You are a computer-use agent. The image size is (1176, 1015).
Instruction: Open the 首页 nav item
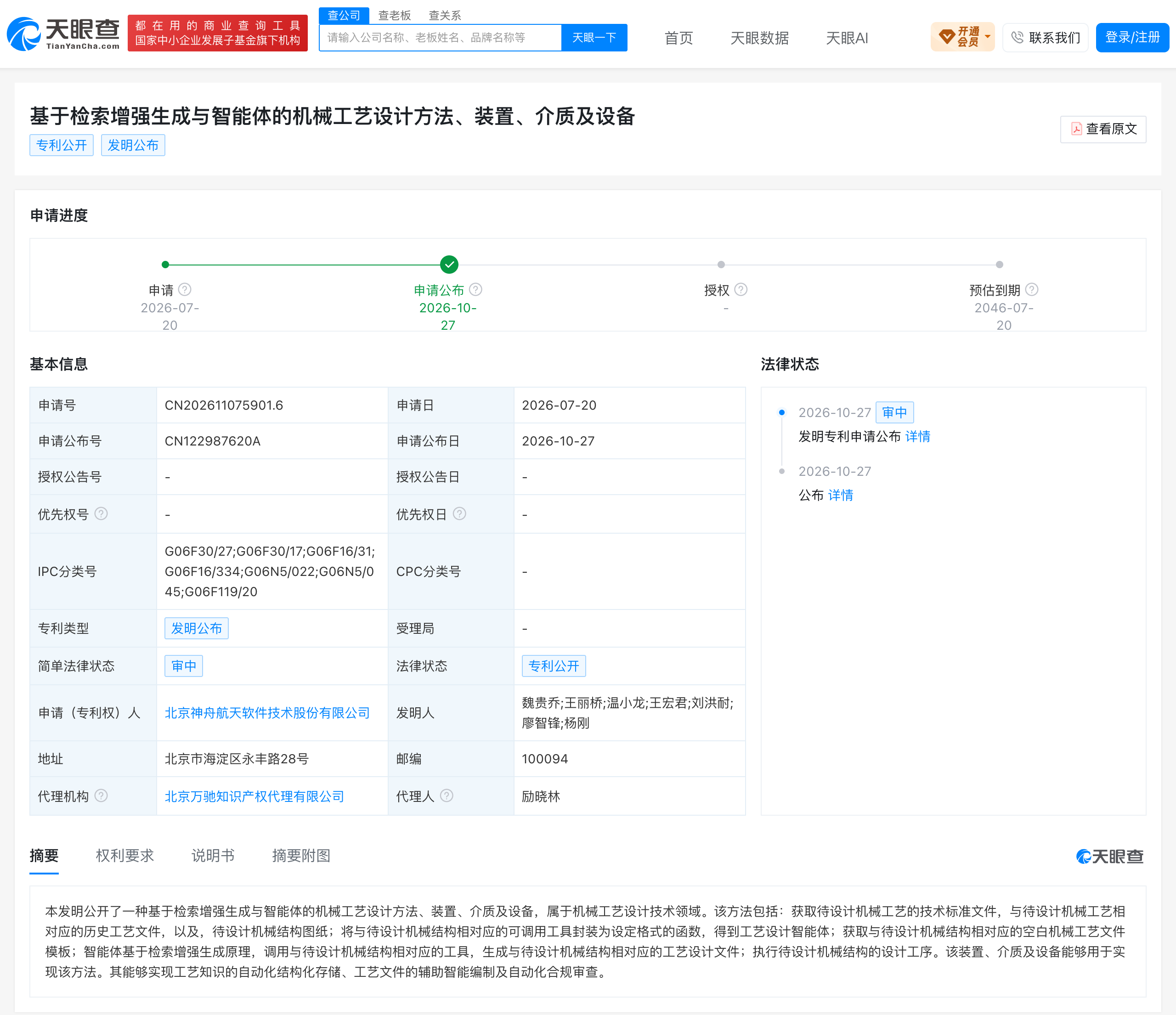click(x=679, y=38)
